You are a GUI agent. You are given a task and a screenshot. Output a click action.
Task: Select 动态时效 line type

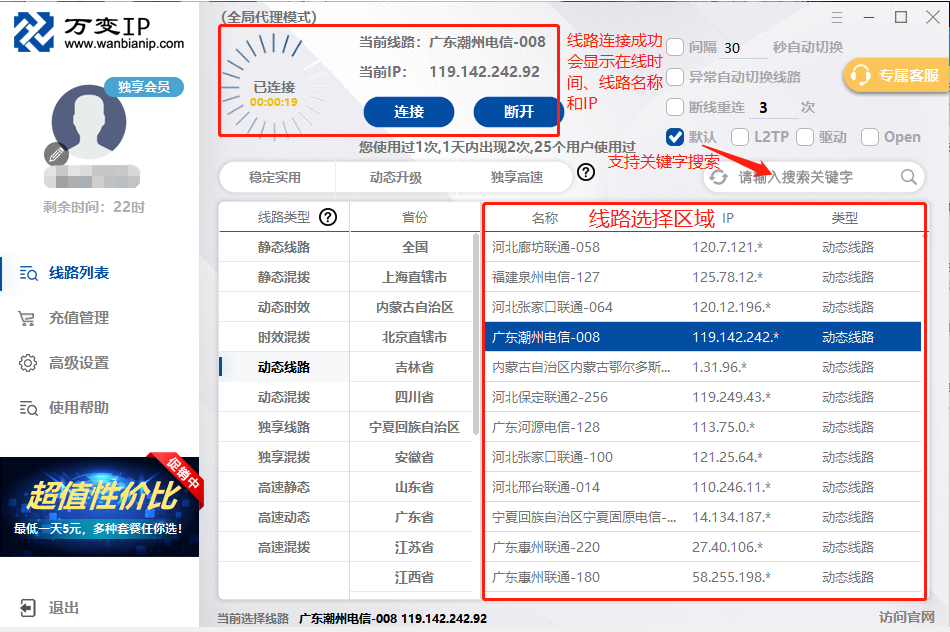(284, 307)
